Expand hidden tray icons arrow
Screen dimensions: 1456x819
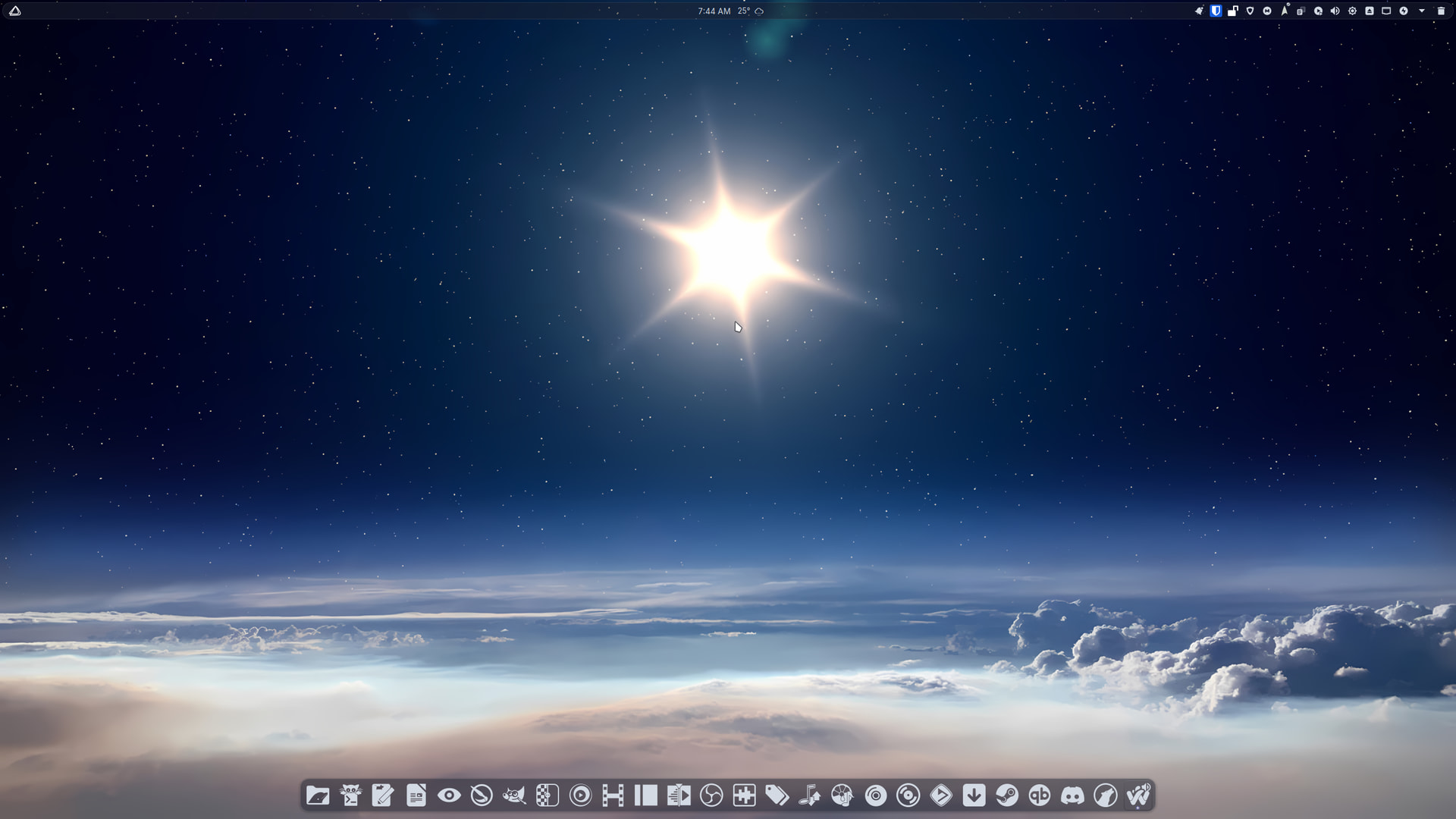pos(1422,11)
